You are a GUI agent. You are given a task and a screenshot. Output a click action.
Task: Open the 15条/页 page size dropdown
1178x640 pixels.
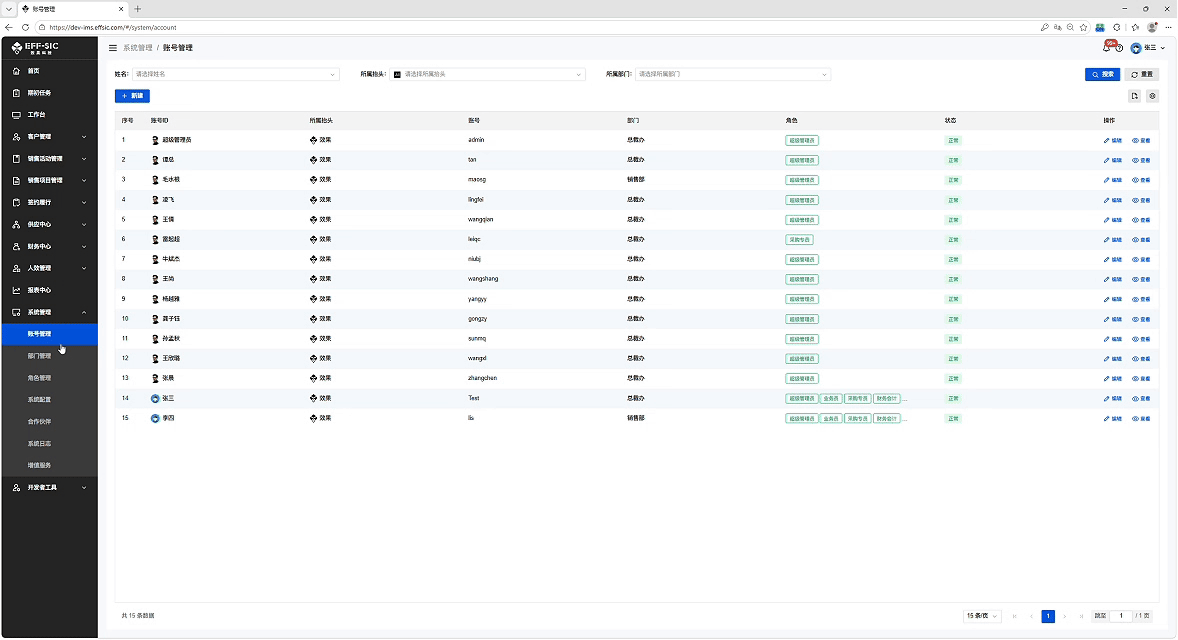click(x=982, y=616)
